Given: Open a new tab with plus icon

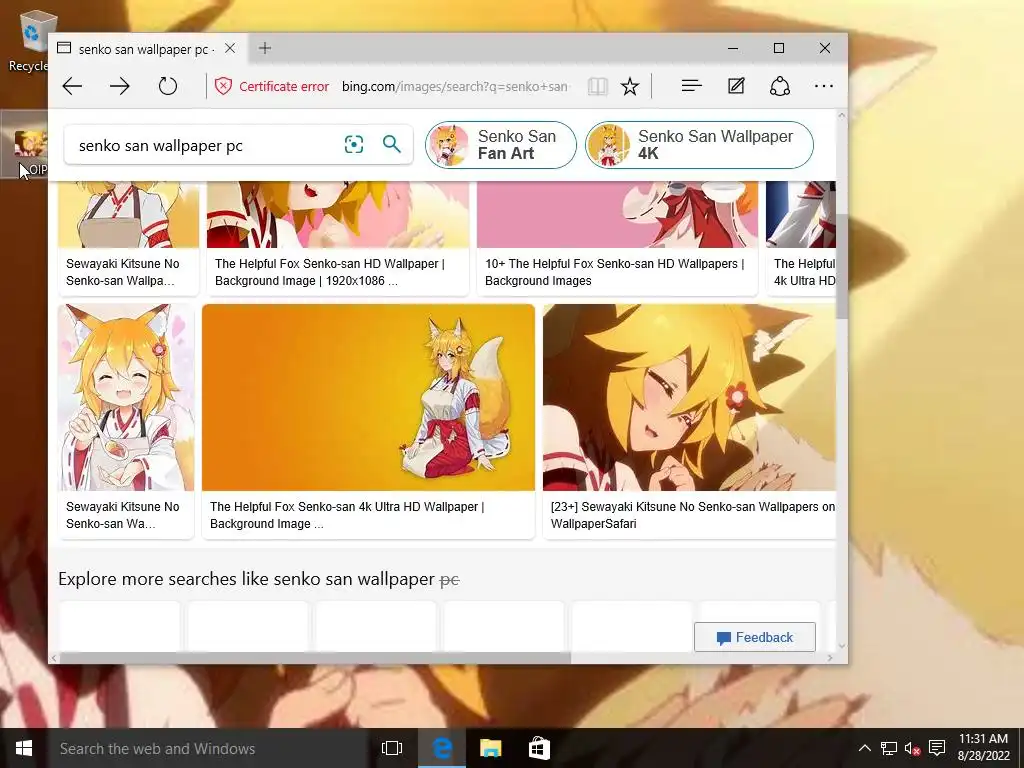Looking at the screenshot, I should 264,48.
